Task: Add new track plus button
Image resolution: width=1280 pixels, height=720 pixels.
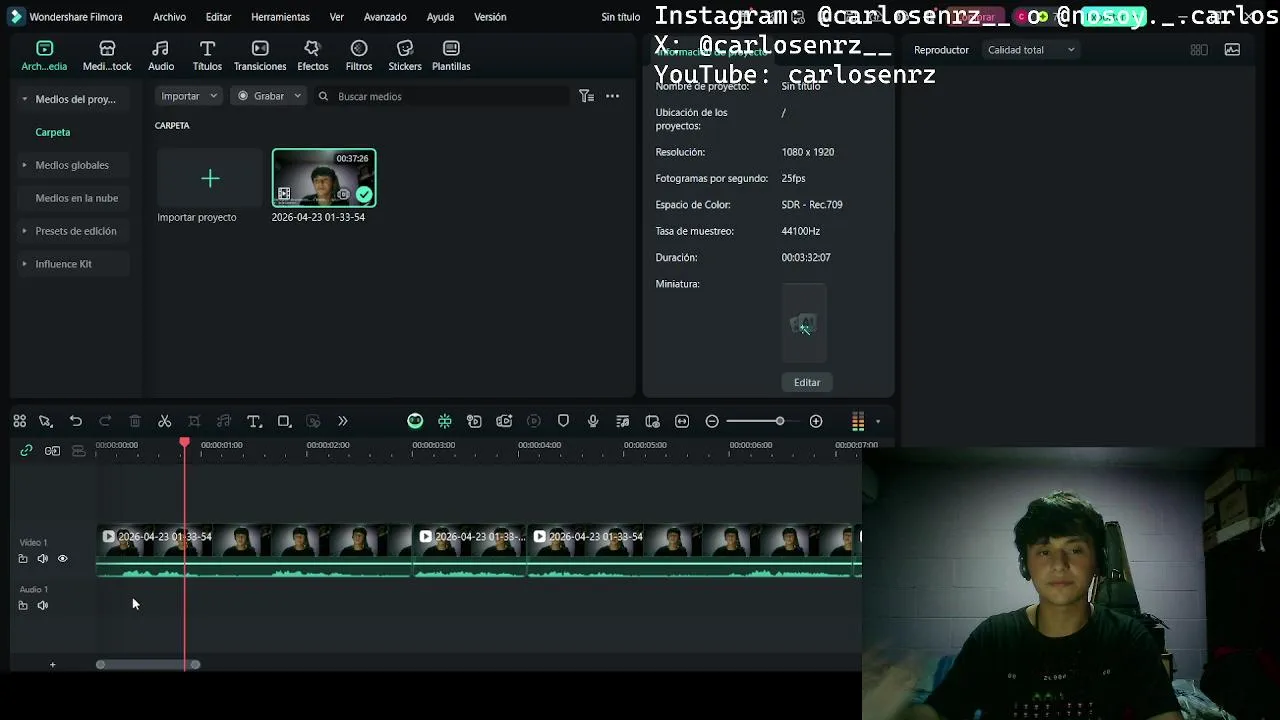Action: click(52, 665)
